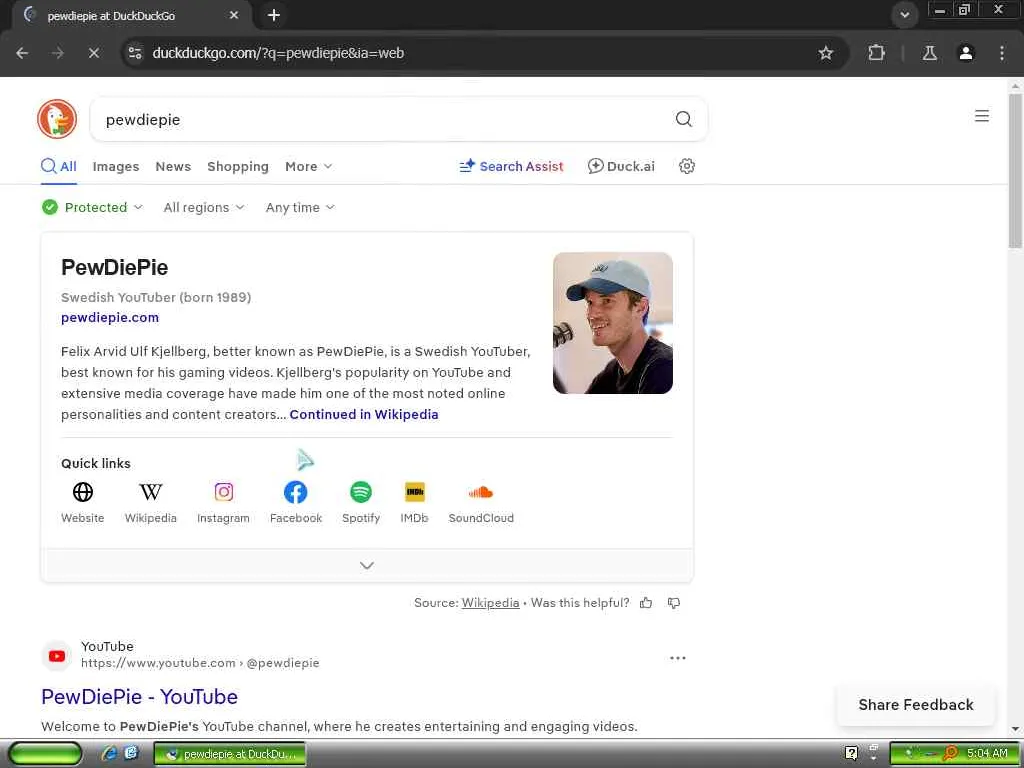
Task: Follow the Continued in Wikipedia link
Action: pos(364,415)
